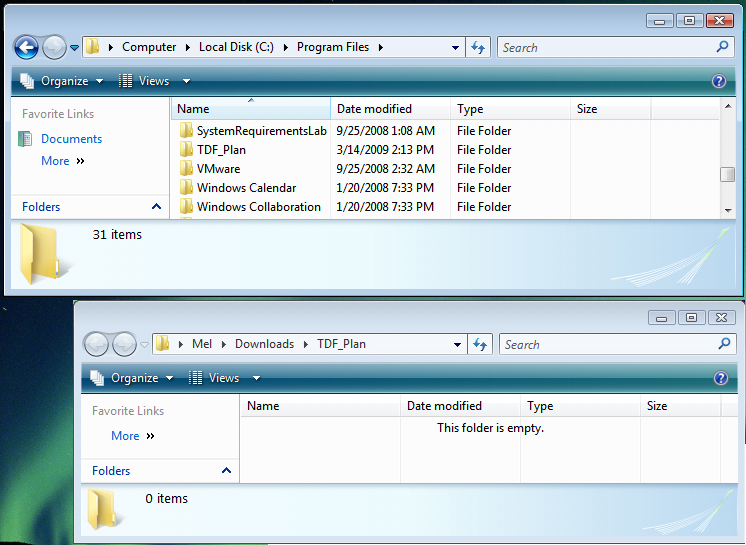Image resolution: width=746 pixels, height=545 pixels.
Task: Minimize the Program Files window
Action: click(659, 21)
